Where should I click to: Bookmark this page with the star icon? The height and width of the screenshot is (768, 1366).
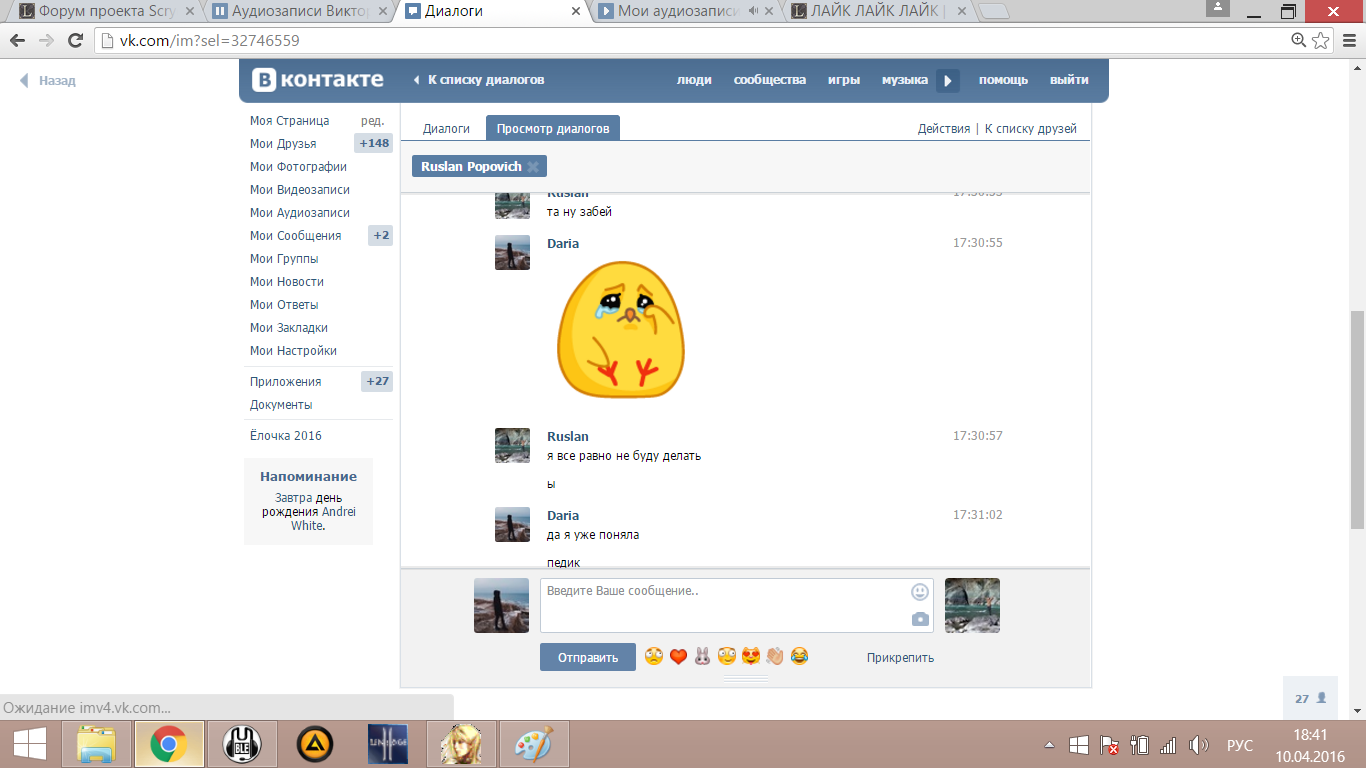click(x=1321, y=41)
